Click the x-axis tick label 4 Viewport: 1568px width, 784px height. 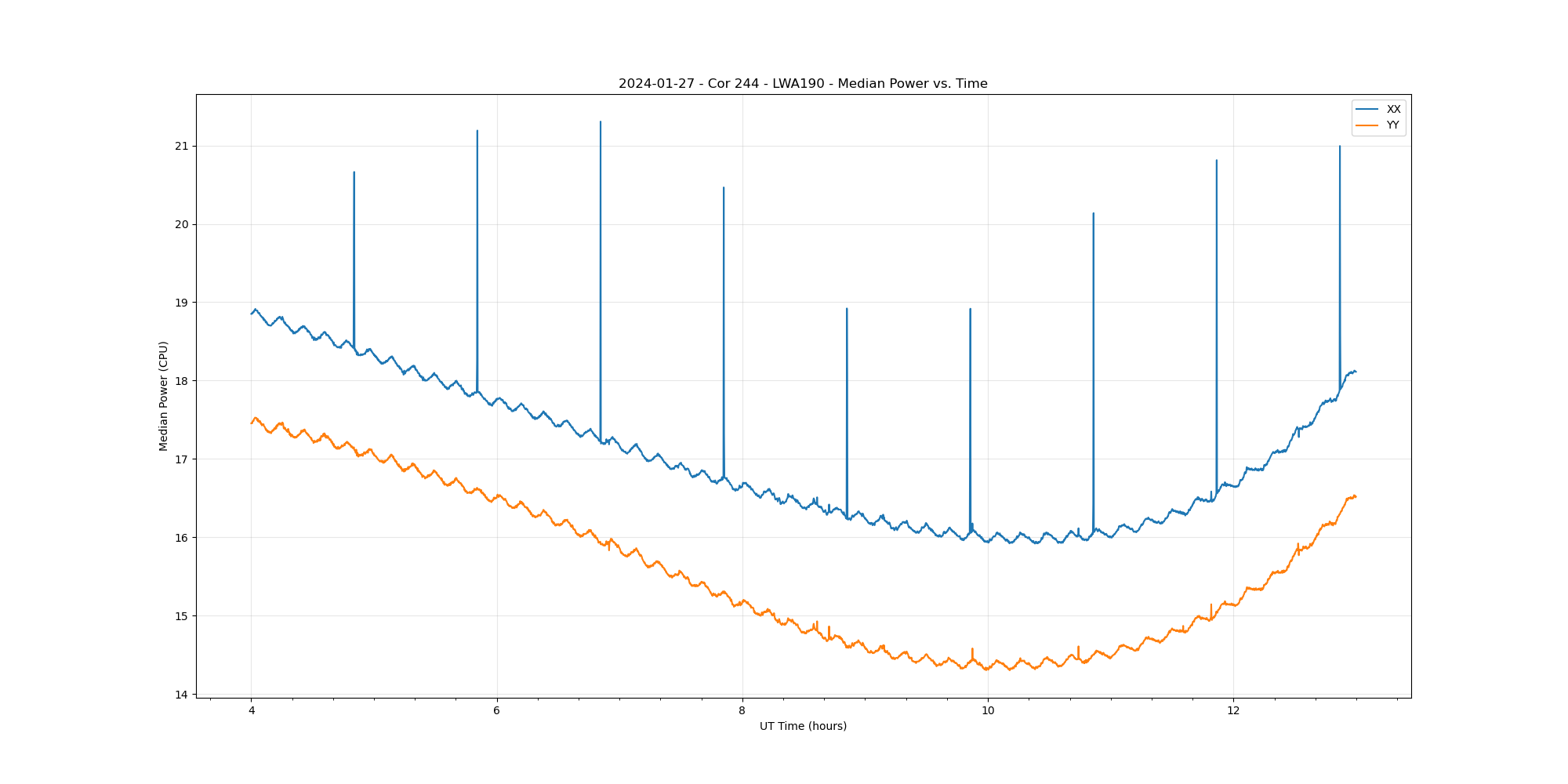252,711
